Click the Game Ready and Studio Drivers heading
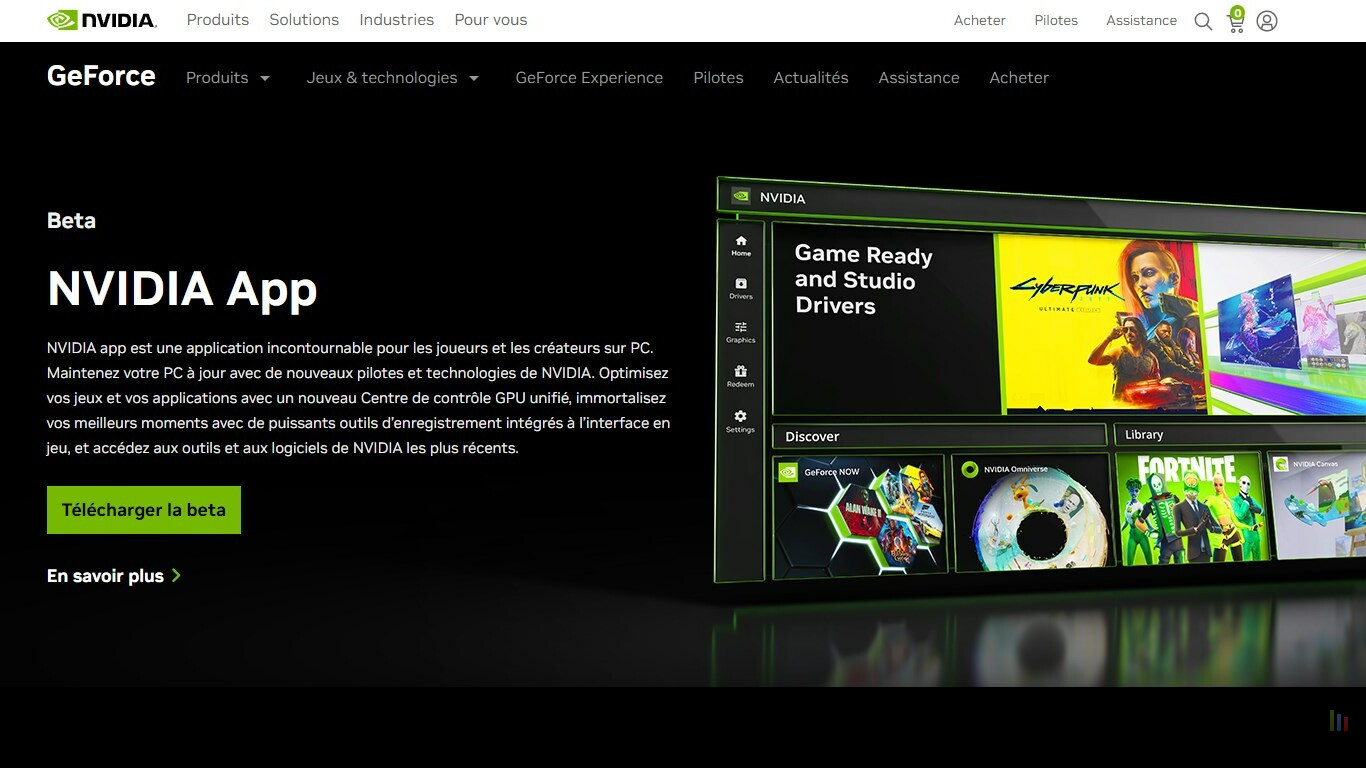The width and height of the screenshot is (1366, 768). (864, 280)
